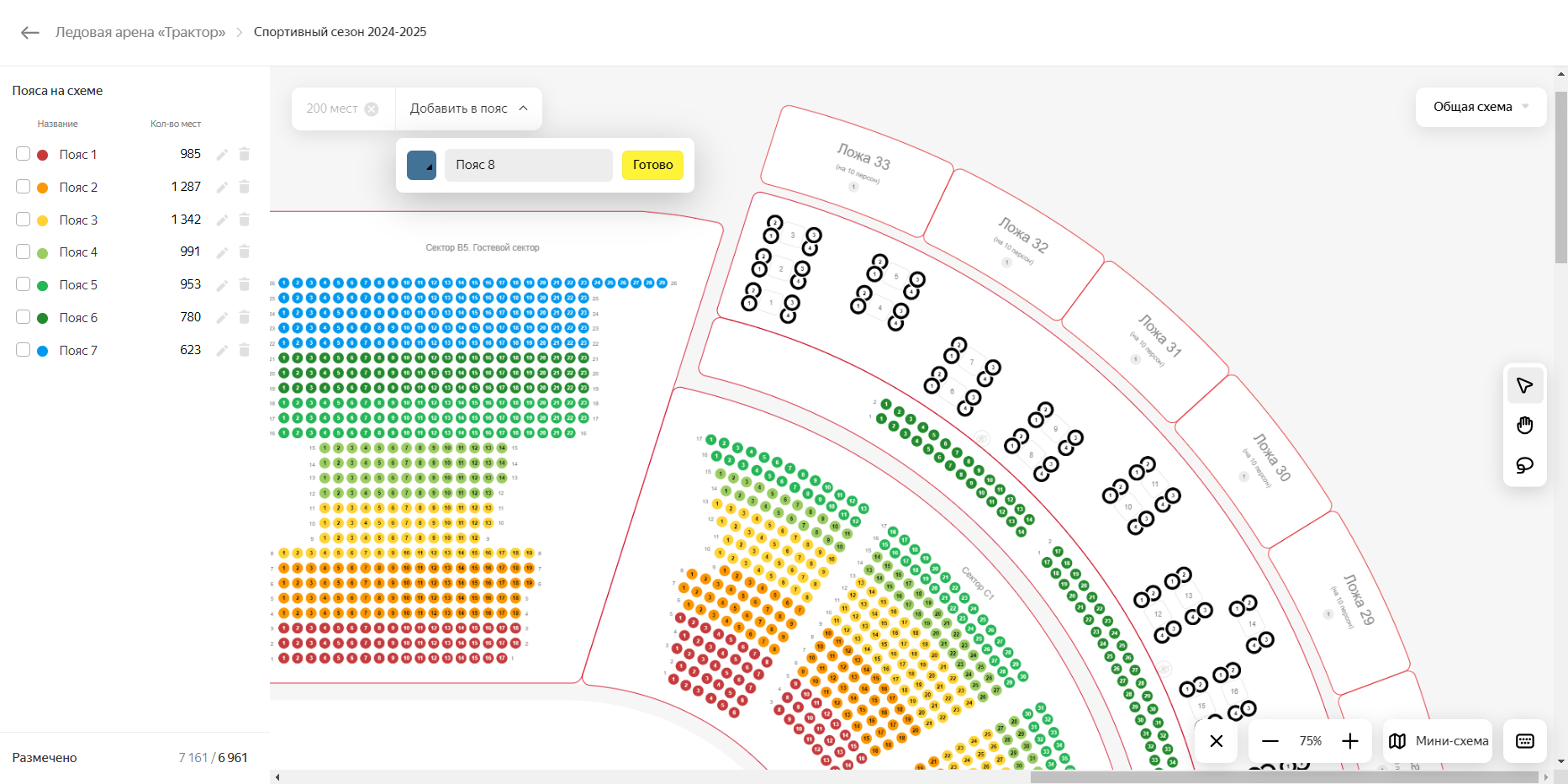Open the Общая схема dropdown

(1481, 107)
